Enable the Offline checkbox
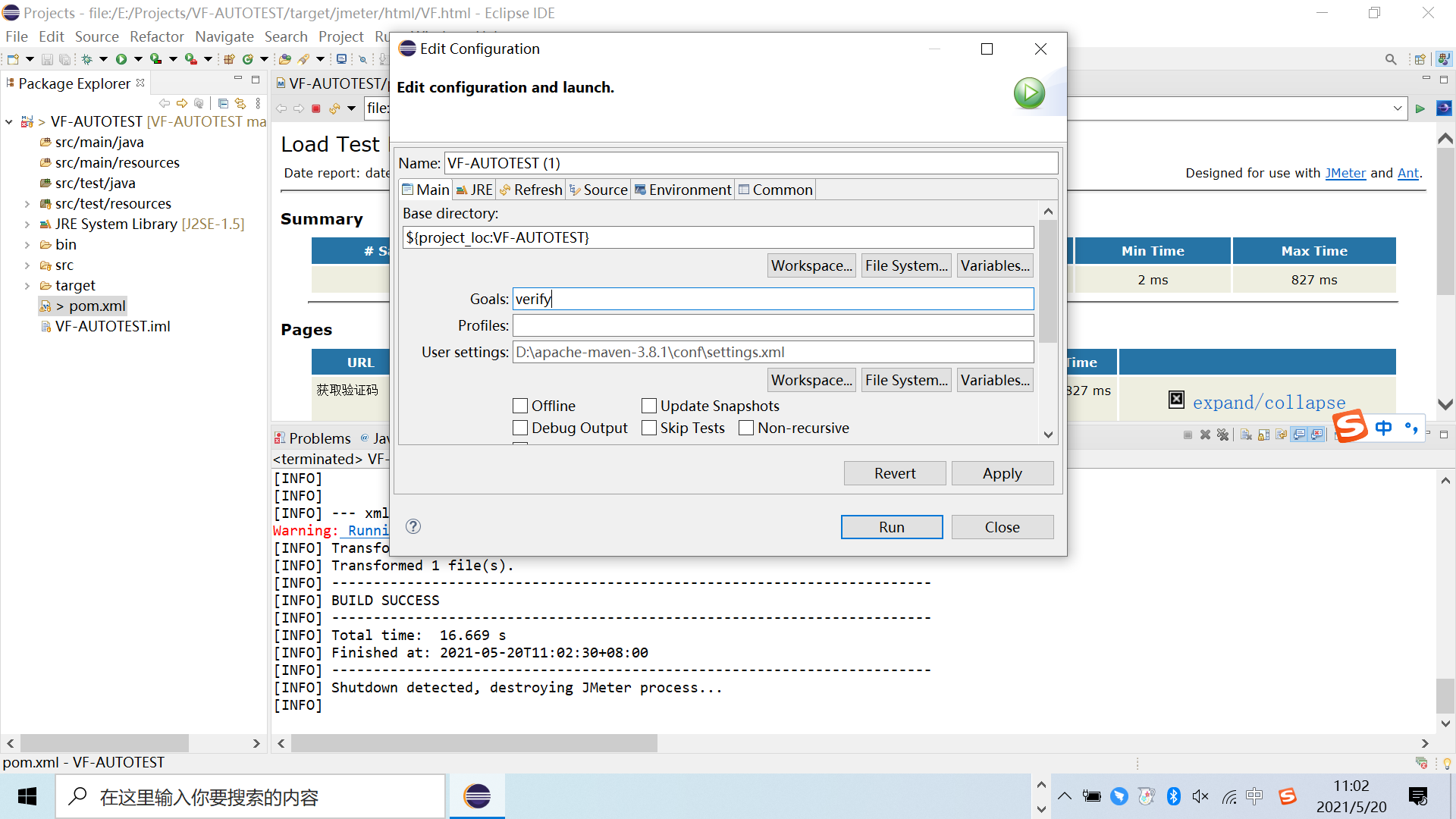 point(520,406)
